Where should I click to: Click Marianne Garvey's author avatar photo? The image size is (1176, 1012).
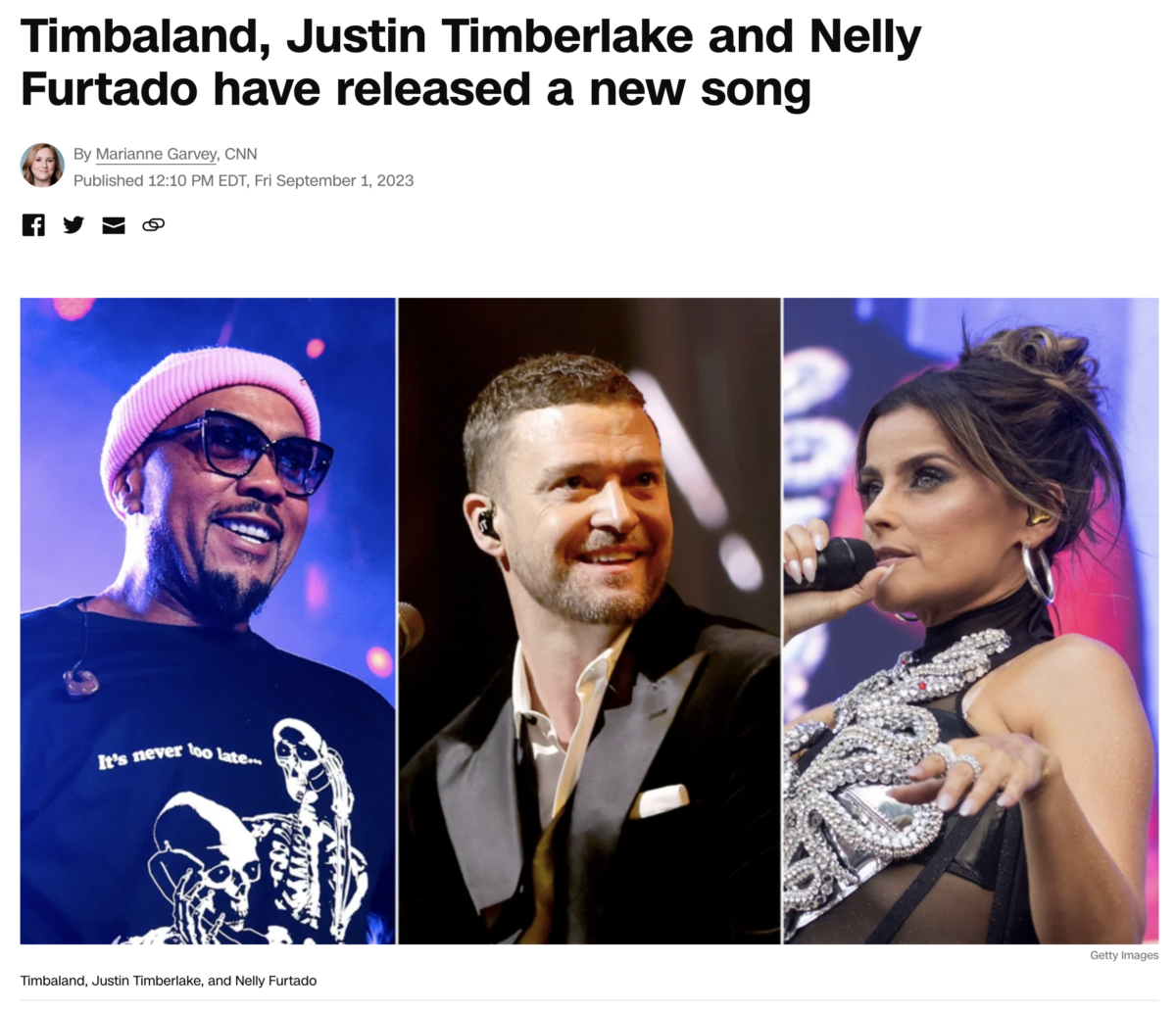[42, 166]
